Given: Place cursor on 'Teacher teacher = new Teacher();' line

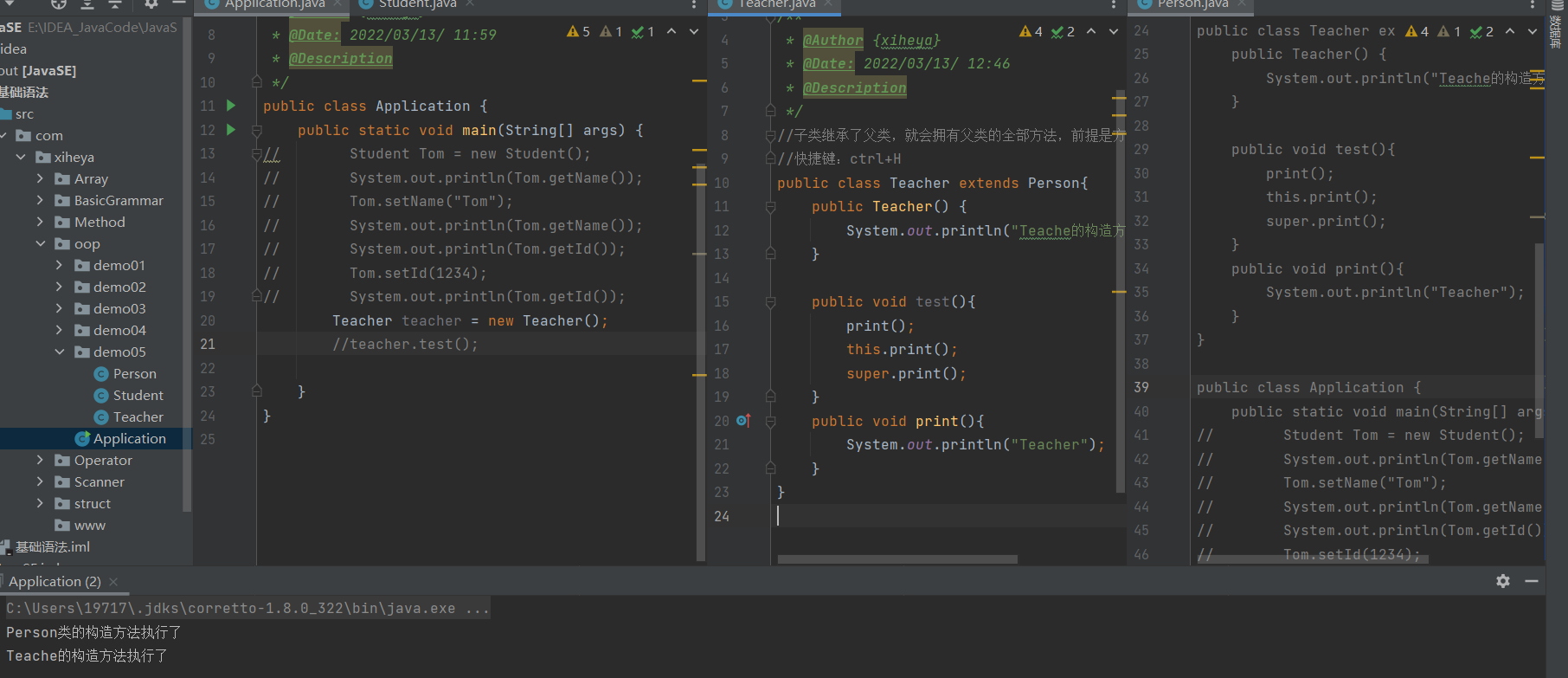Looking at the screenshot, I should (x=470, y=321).
